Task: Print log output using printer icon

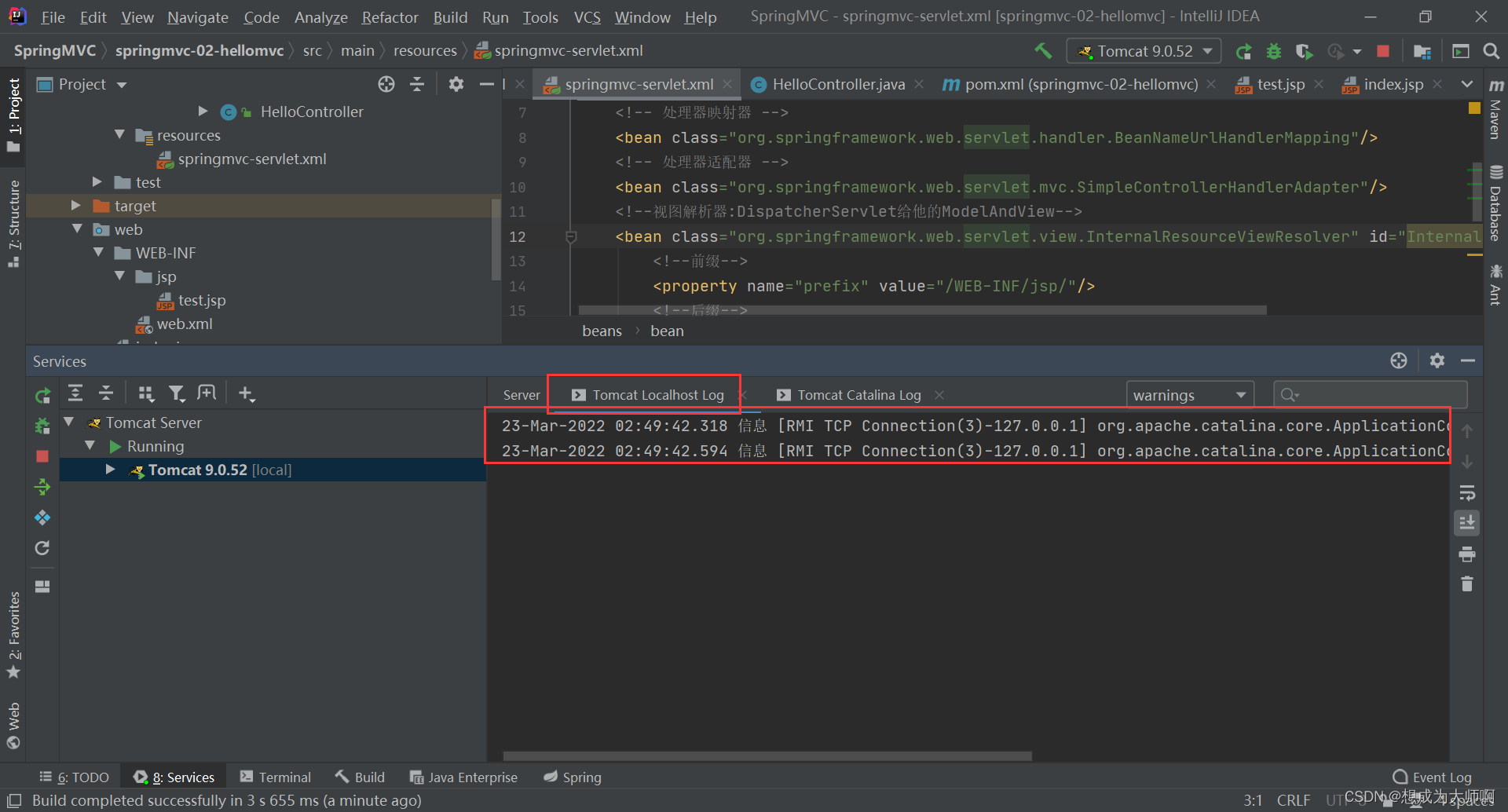Action: tap(1466, 555)
